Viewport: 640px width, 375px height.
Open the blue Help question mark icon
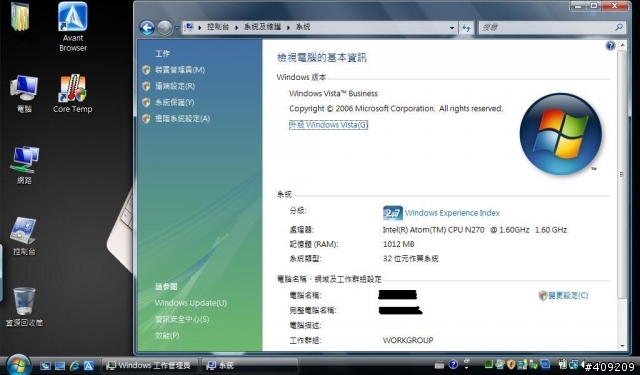click(x=610, y=46)
